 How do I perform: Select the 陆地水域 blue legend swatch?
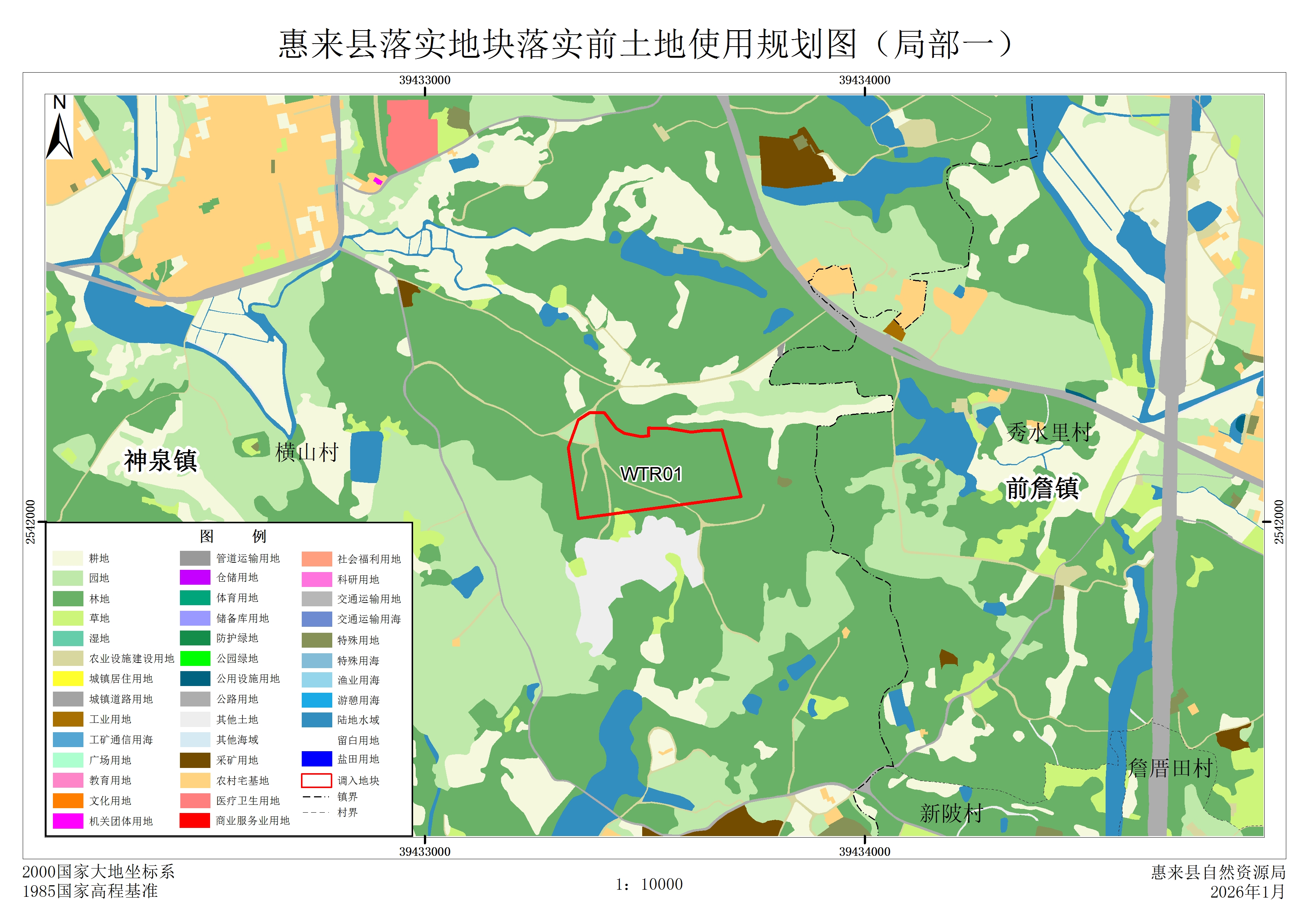pyautogui.click(x=316, y=720)
